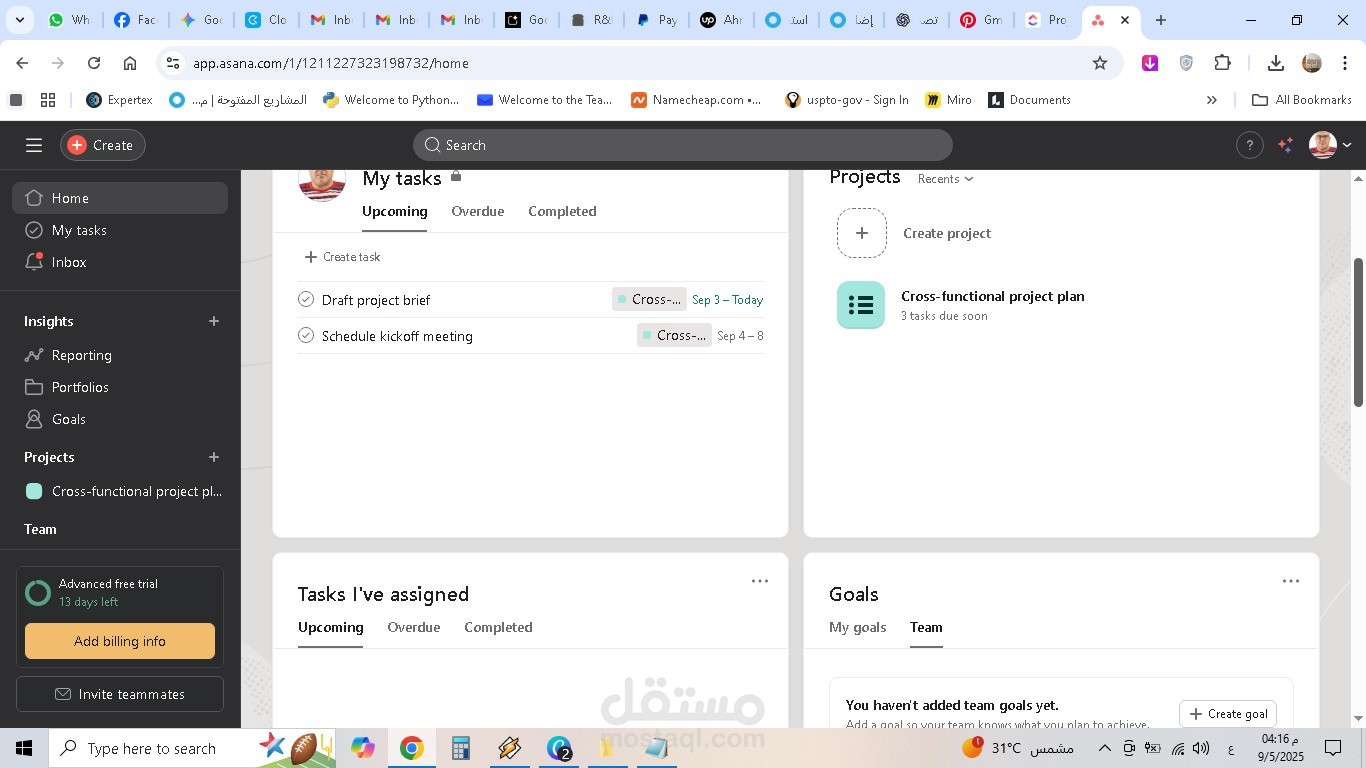Click the Cross-functional project plan list icon
This screenshot has height=768, width=1366.
pos(861,305)
